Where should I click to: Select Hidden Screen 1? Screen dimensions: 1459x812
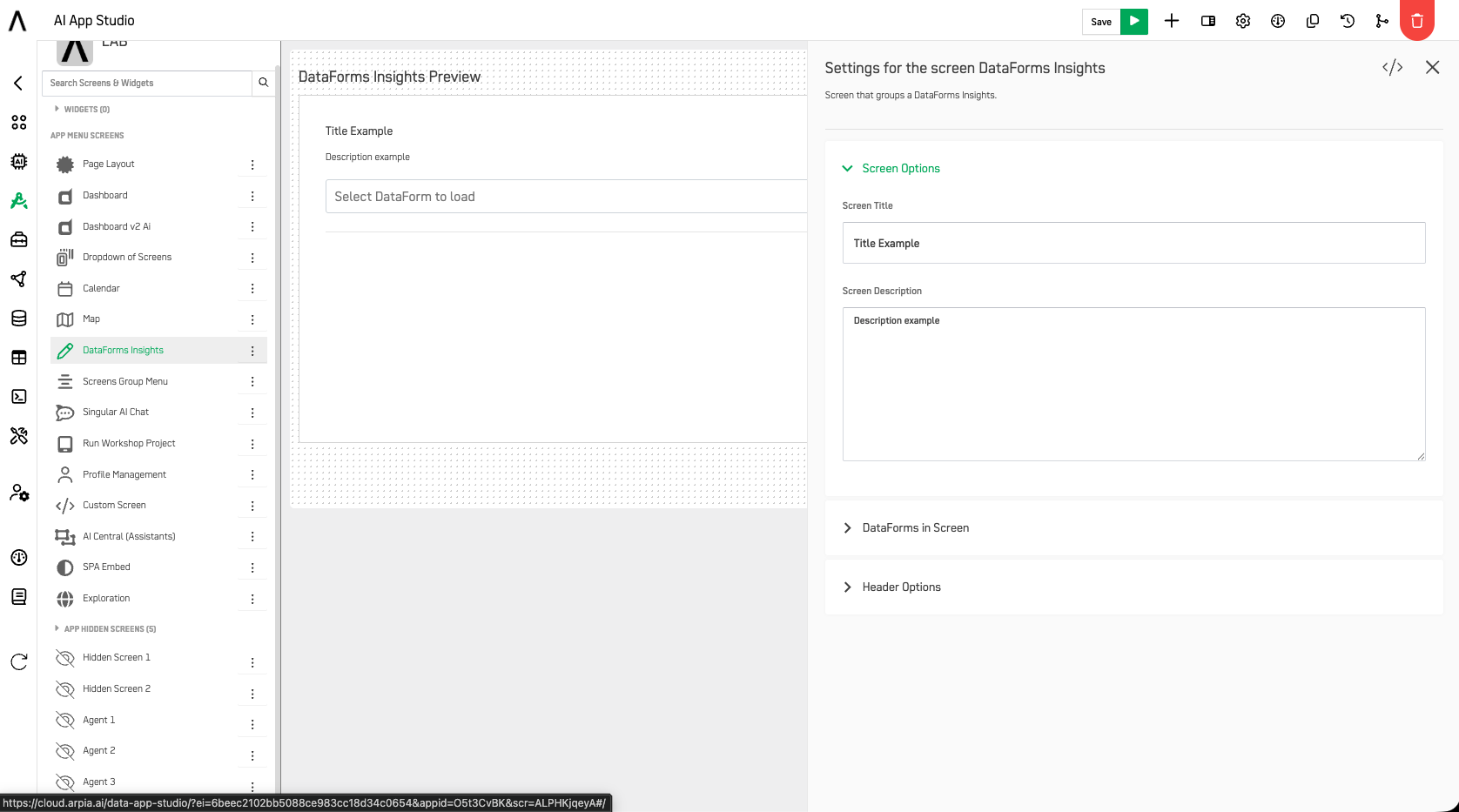pyautogui.click(x=116, y=657)
